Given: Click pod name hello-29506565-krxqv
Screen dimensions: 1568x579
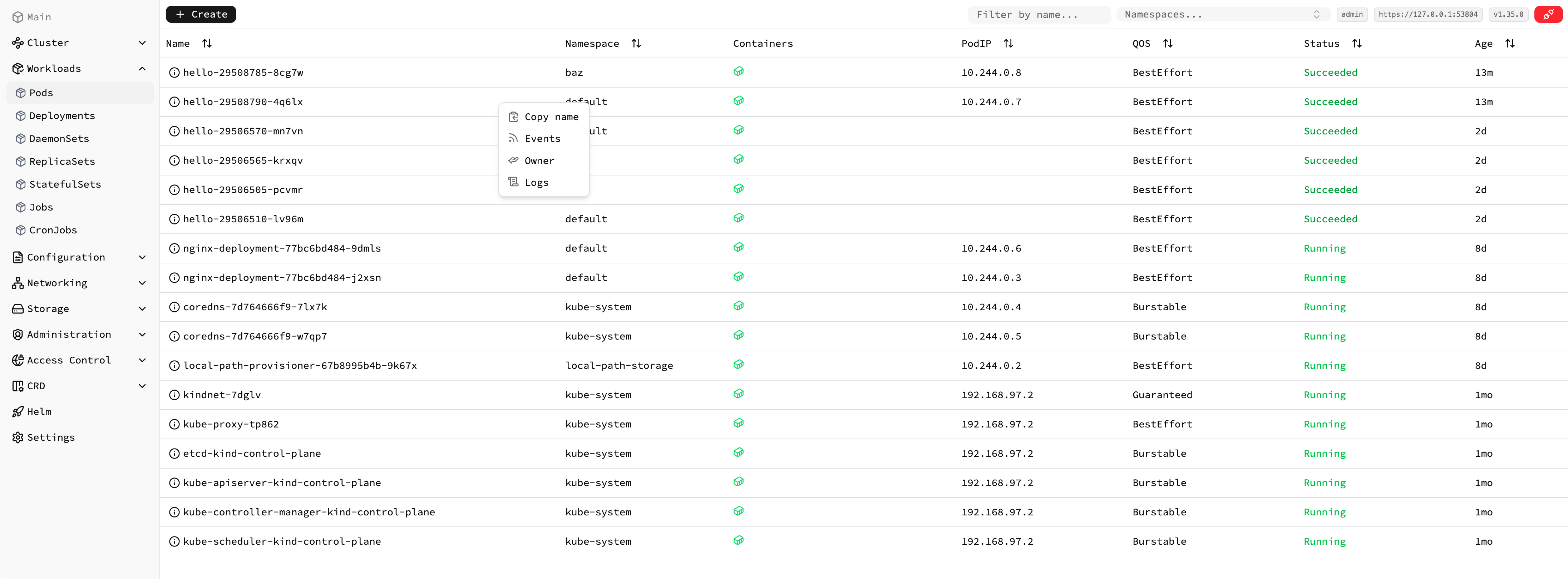Looking at the screenshot, I should (243, 161).
